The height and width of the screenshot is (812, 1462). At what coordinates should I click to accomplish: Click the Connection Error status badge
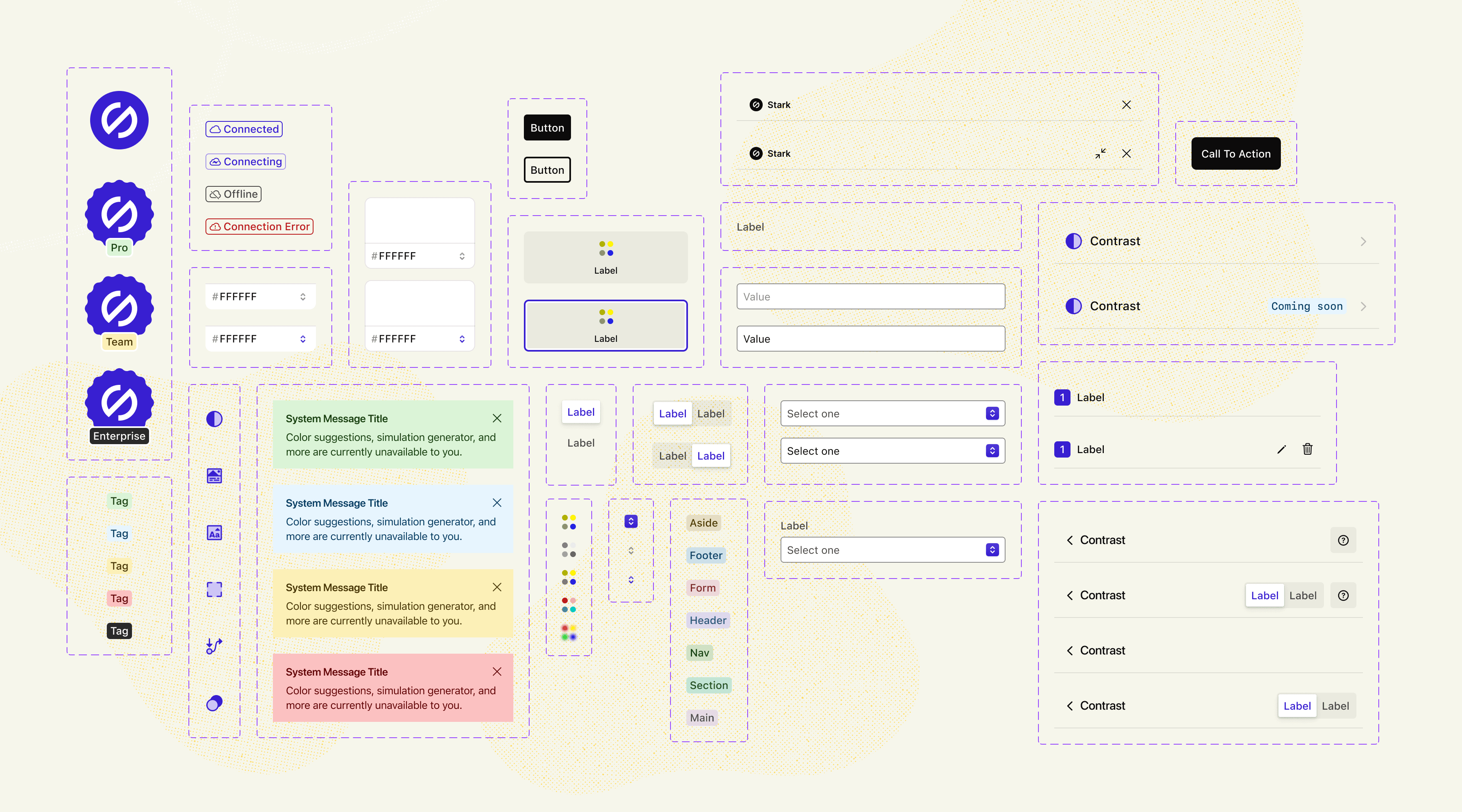[260, 227]
